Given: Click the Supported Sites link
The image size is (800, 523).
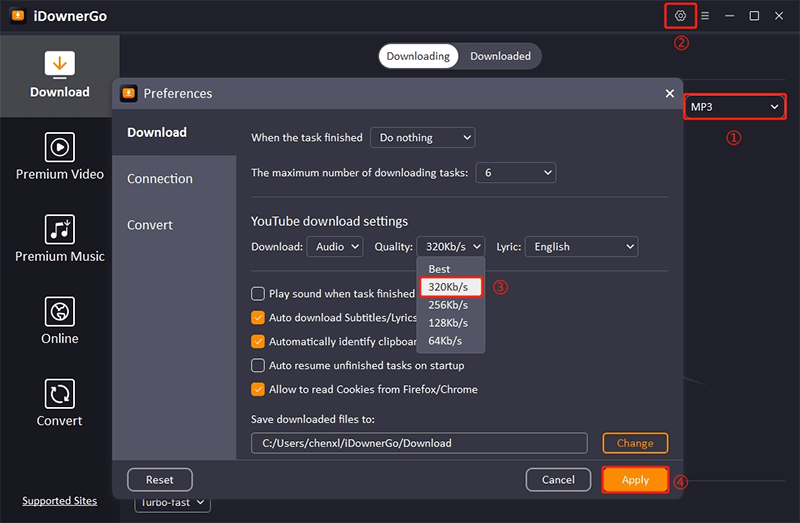Looking at the screenshot, I should coord(59,501).
